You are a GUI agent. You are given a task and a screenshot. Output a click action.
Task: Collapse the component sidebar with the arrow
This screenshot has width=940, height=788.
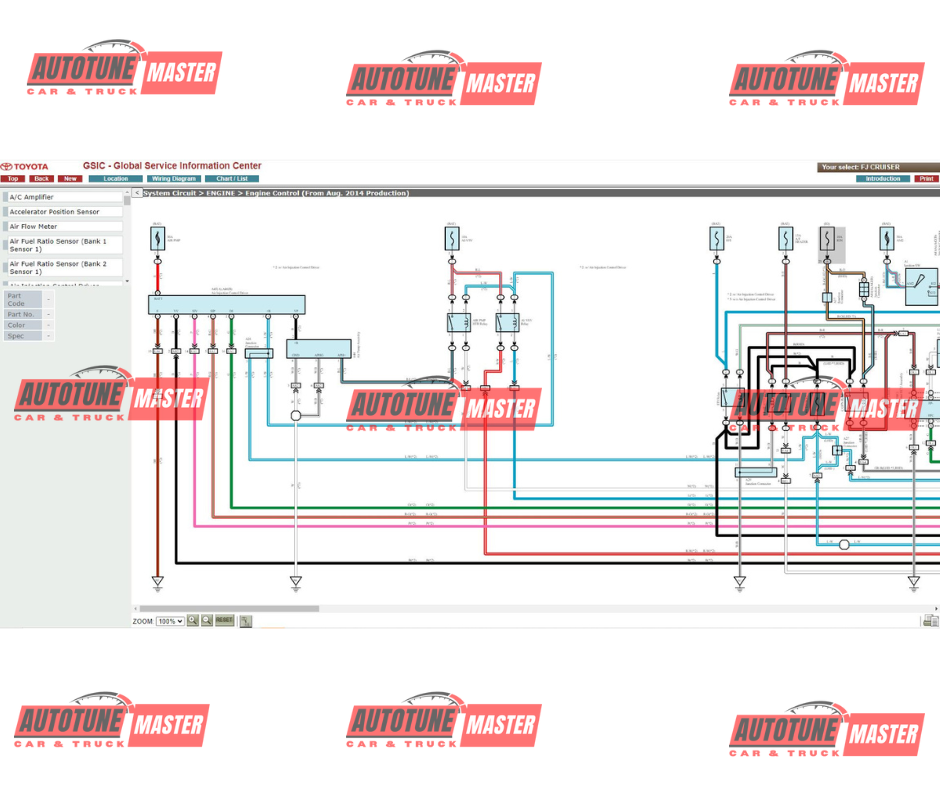pyautogui.click(x=136, y=193)
